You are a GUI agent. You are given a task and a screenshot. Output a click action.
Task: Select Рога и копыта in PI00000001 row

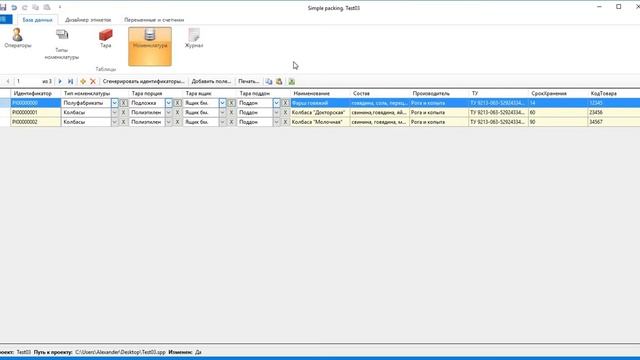click(x=439, y=112)
